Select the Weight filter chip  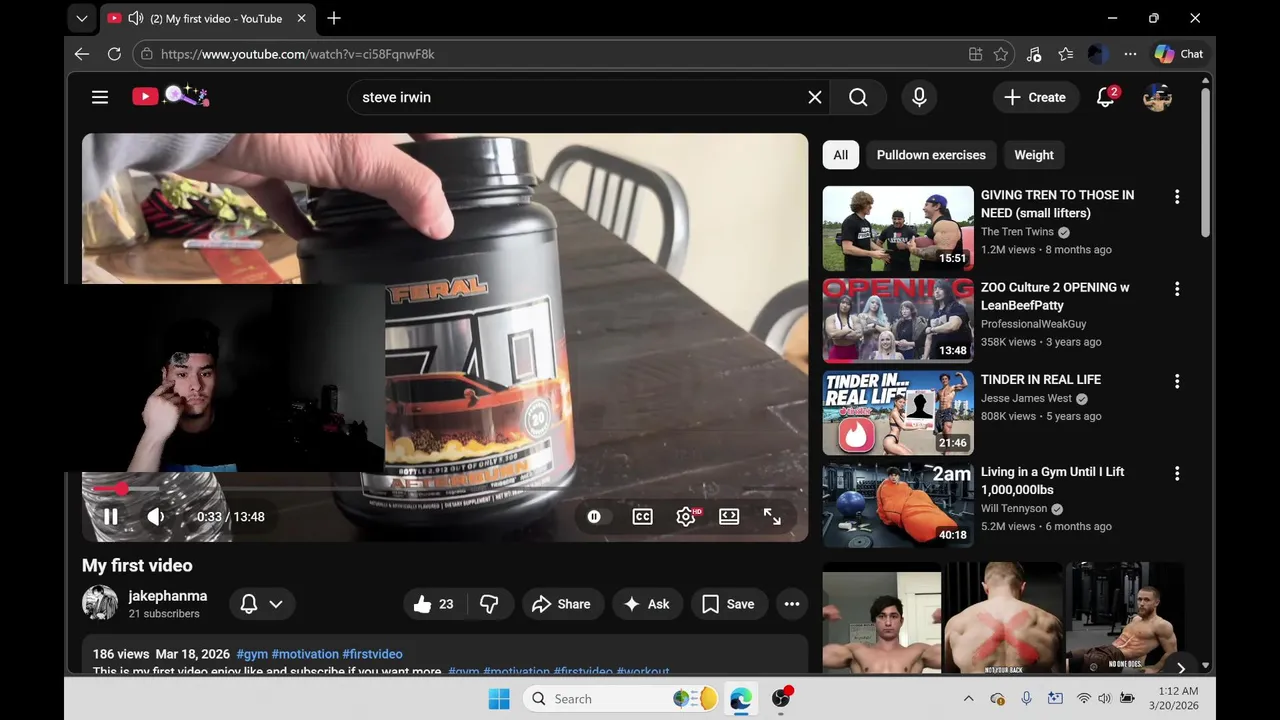(1034, 155)
